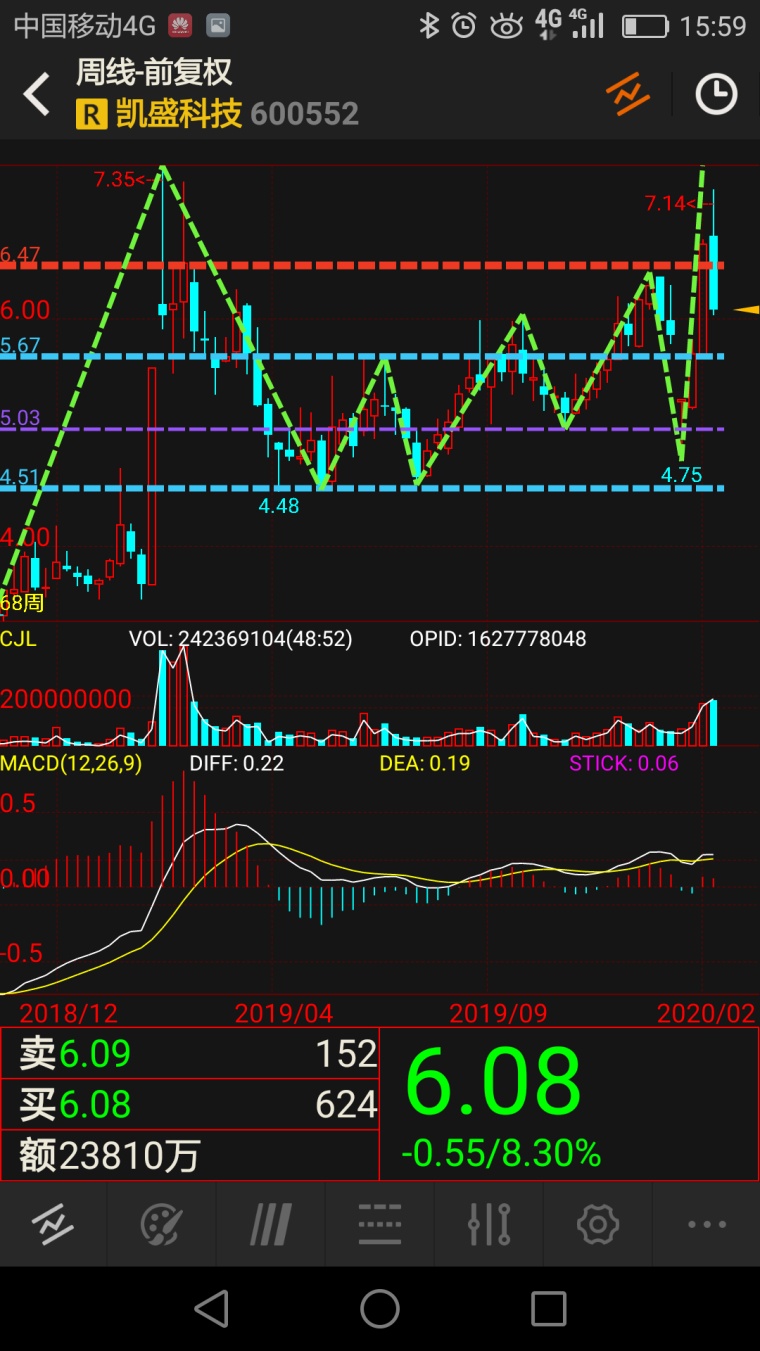Open the color palette tool
The height and width of the screenshot is (1351, 760).
[161, 1224]
